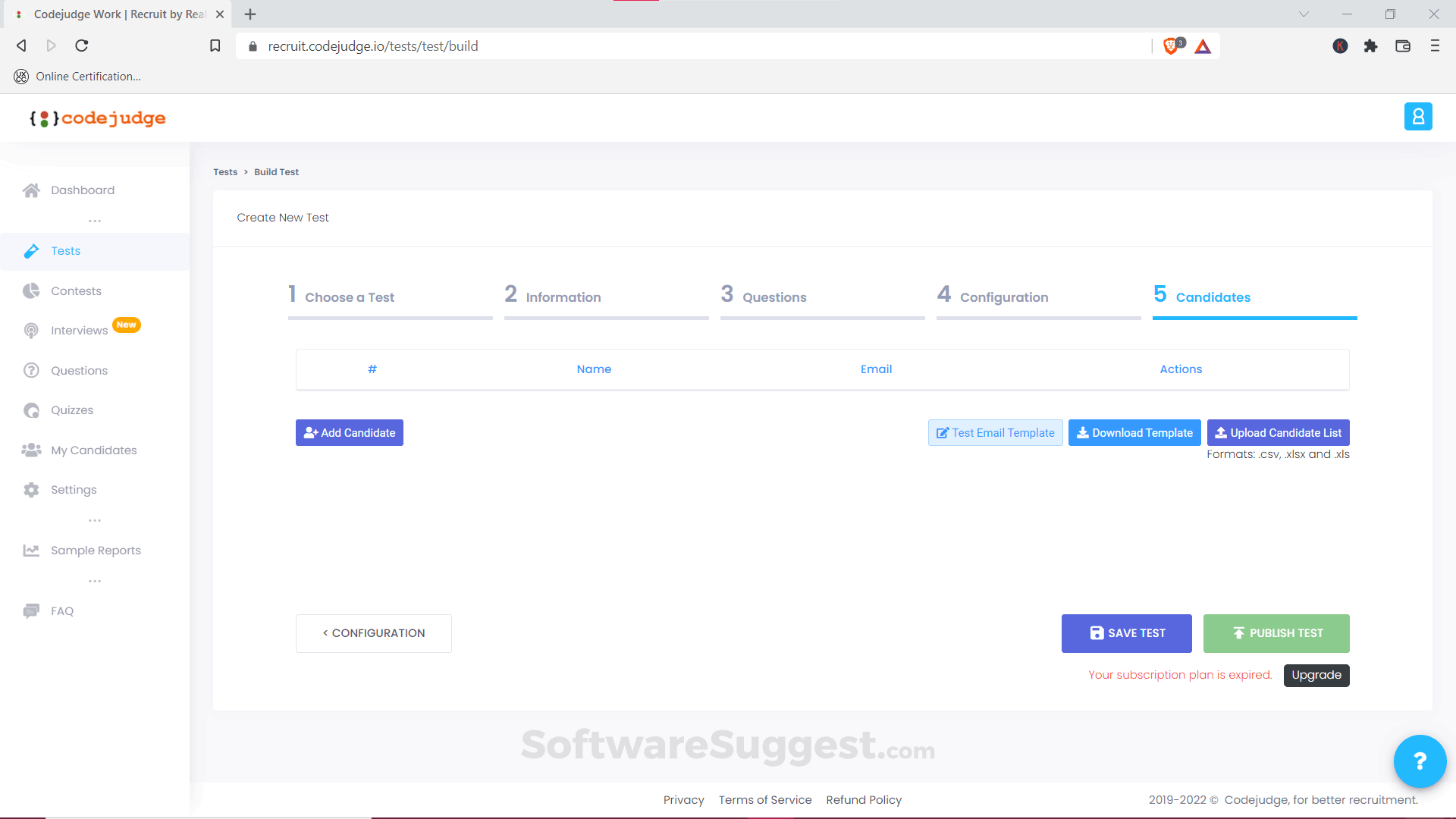Open the Refund Policy link
1456x819 pixels.
click(864, 799)
